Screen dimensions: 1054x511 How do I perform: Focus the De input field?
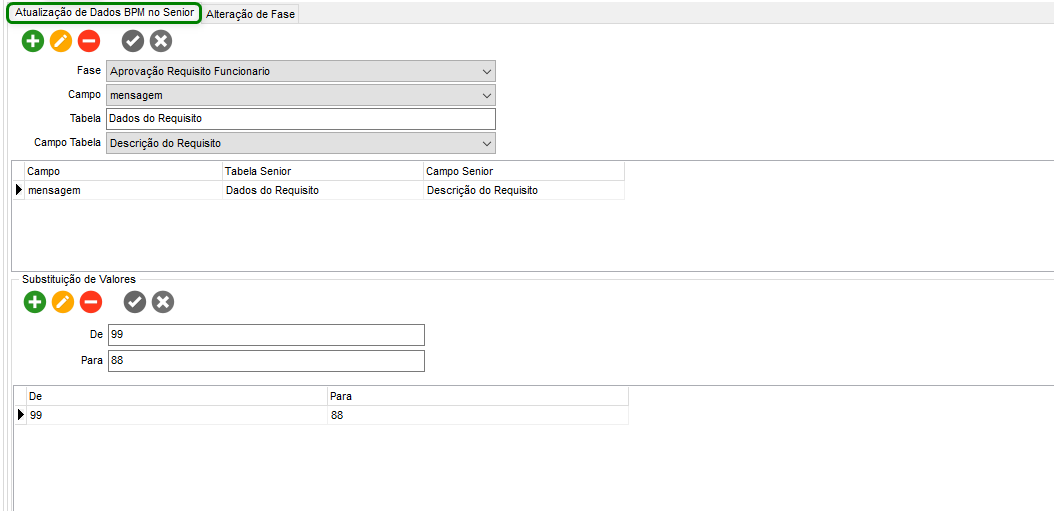pyautogui.click(x=265, y=335)
